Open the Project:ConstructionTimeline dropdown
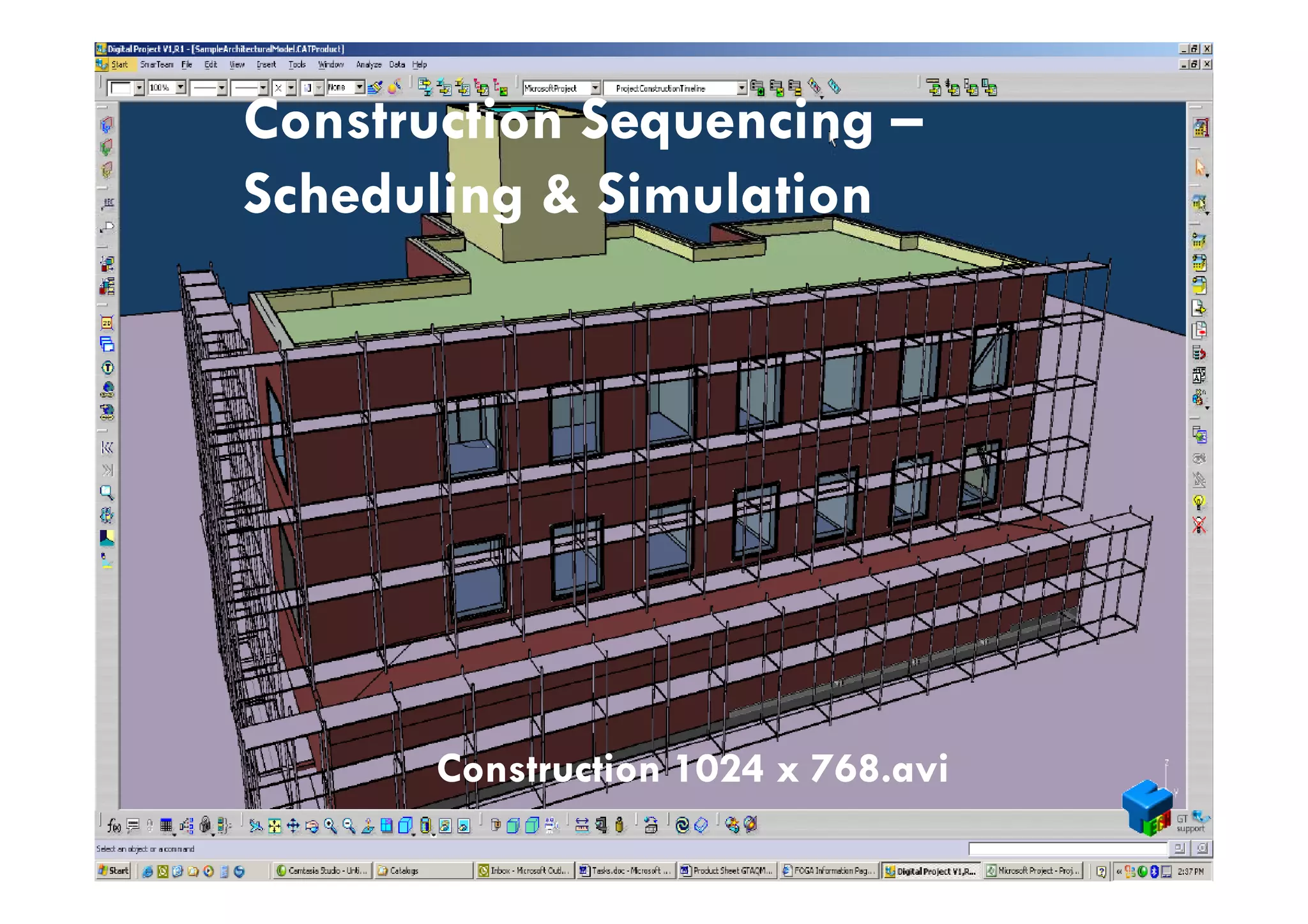 [741, 88]
